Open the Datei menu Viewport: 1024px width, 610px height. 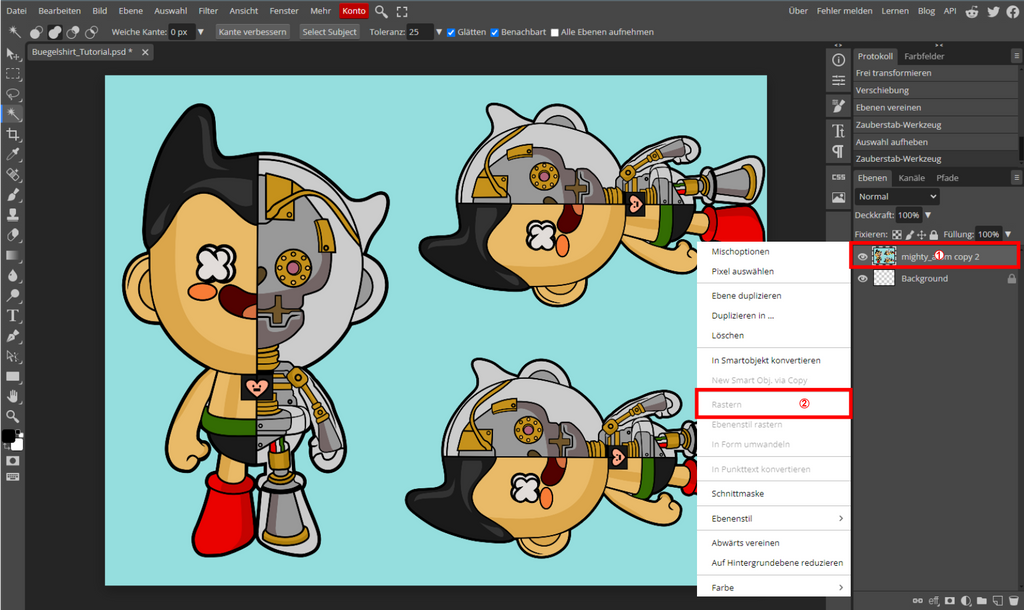16,11
